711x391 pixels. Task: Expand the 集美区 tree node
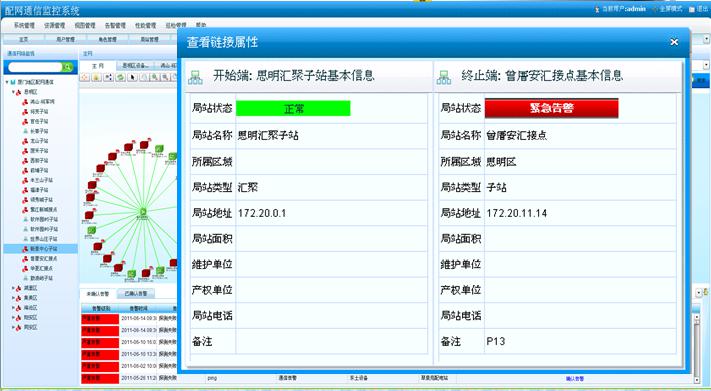[x=13, y=298]
